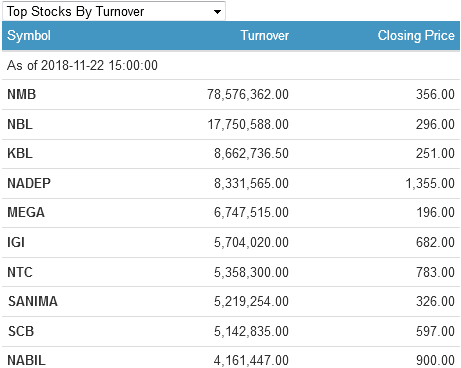Screen dimensions: 461x368
Task: Select the NTC symbol link
Action: 20,272
